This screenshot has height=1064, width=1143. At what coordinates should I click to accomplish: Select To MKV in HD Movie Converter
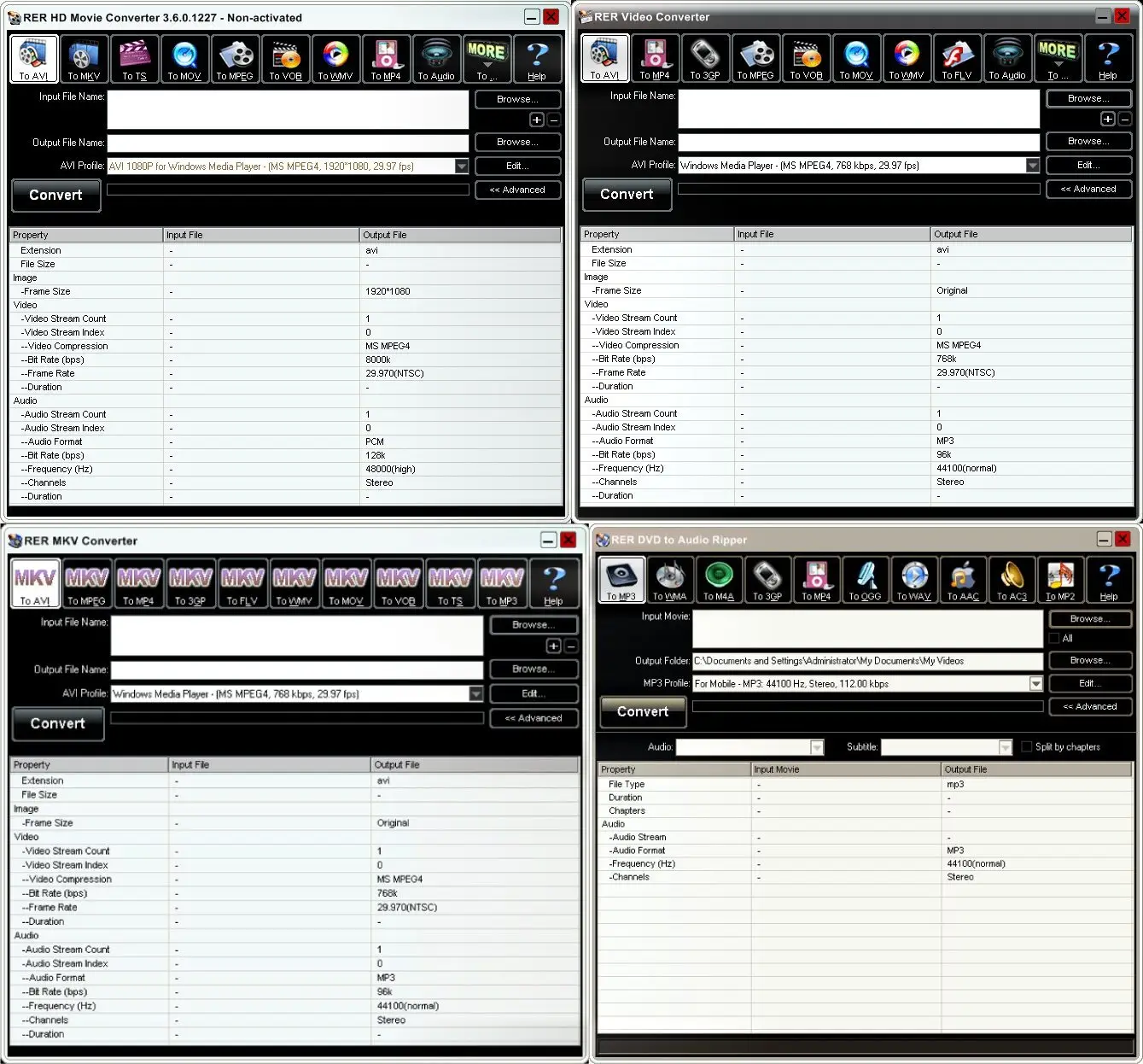85,59
